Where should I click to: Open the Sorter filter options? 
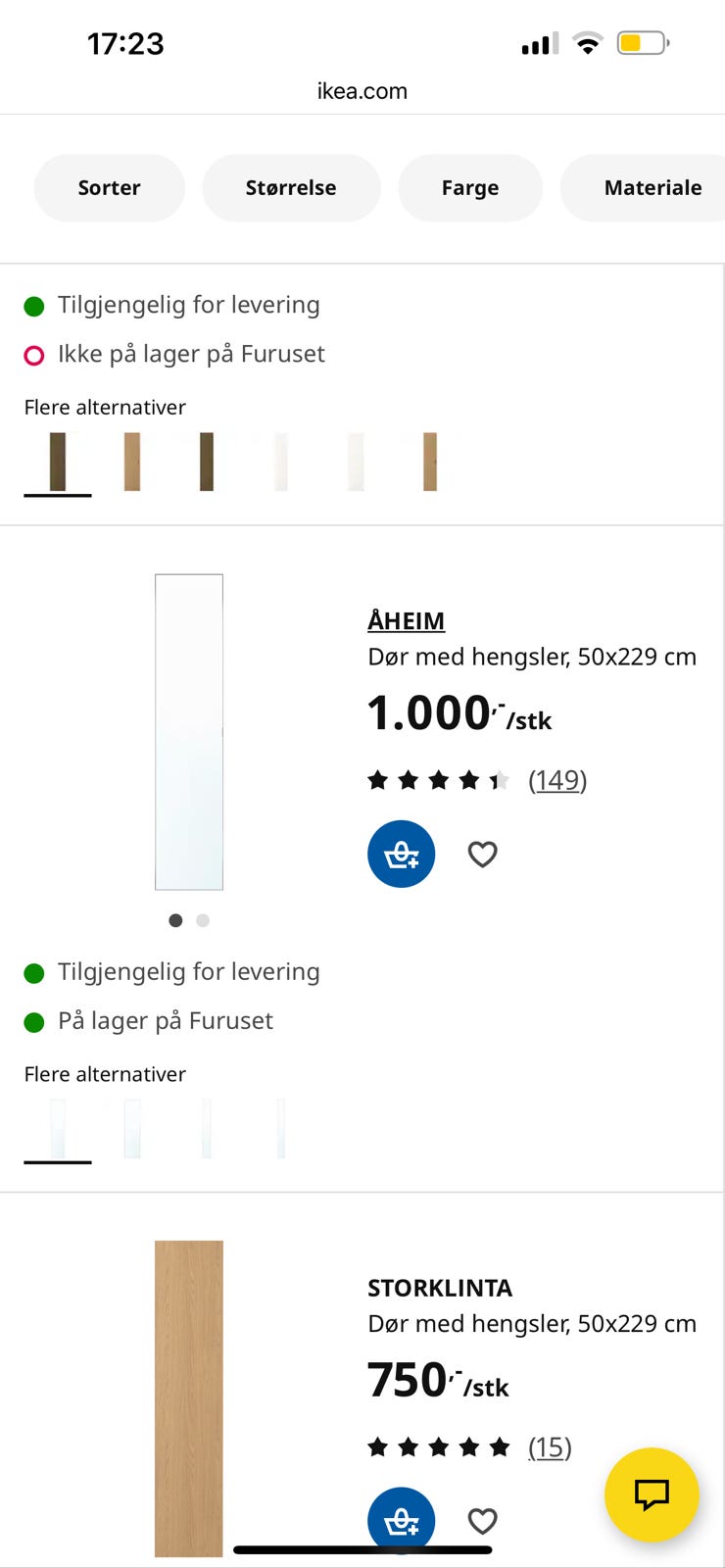109,187
